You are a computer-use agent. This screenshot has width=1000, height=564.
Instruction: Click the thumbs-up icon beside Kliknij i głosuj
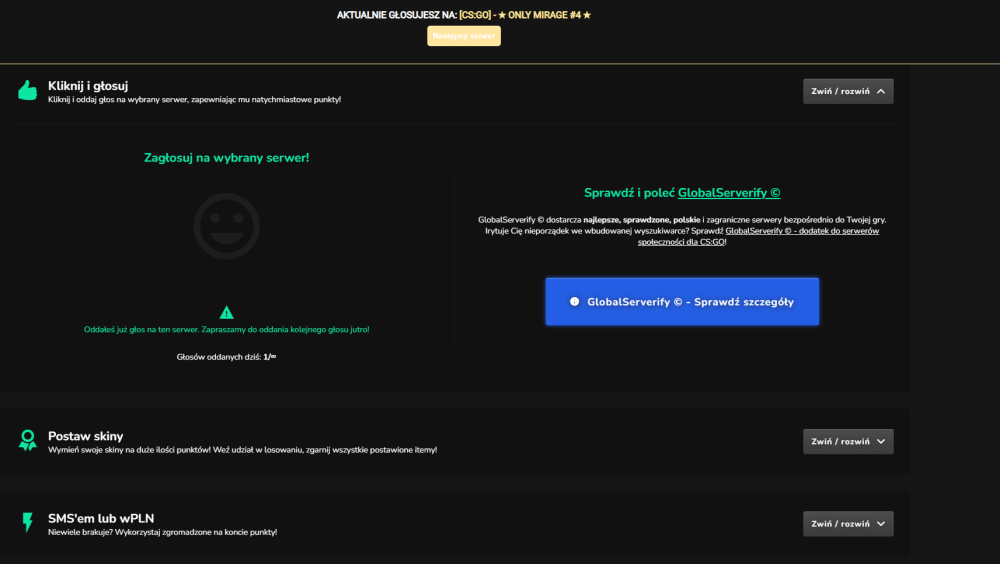point(27,91)
